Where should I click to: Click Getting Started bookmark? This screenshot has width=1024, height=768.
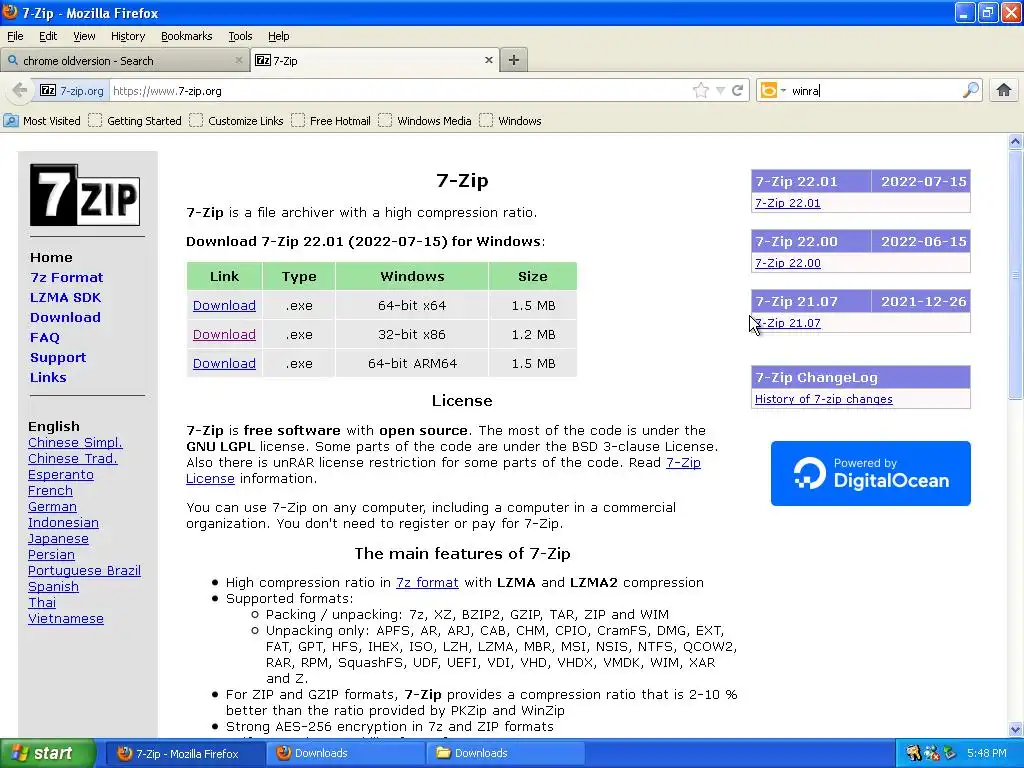point(135,121)
